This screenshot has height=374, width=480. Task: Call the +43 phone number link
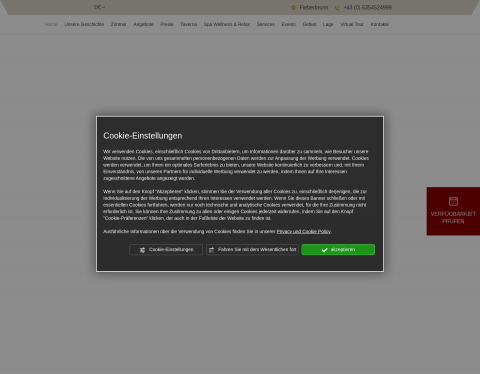coord(367,7)
